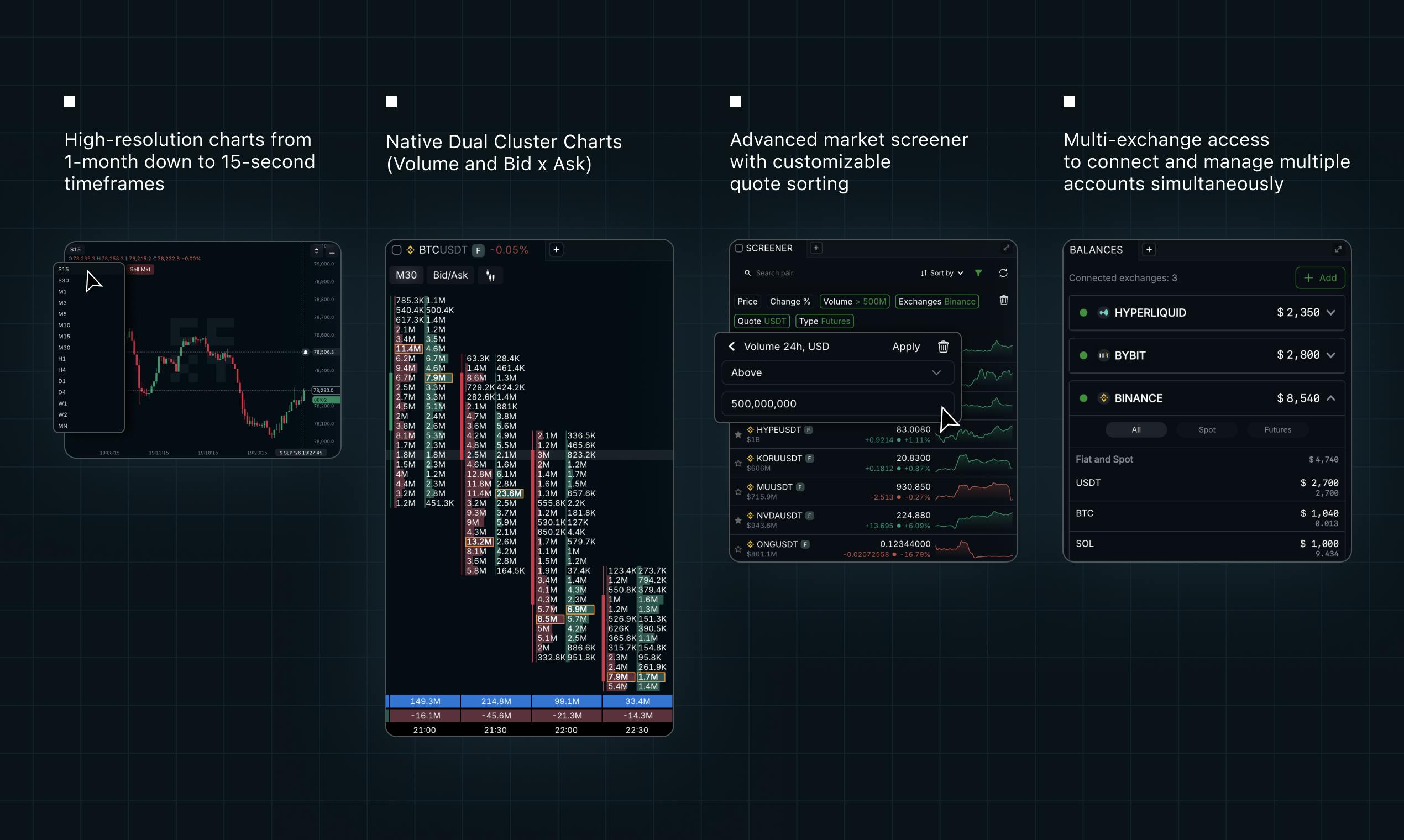Click the minus button on S15 chart
The height and width of the screenshot is (840, 1404).
pyautogui.click(x=332, y=251)
